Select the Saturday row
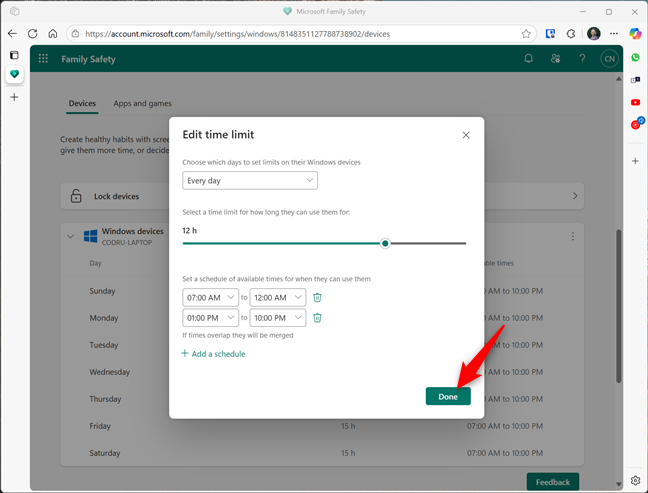This screenshot has width=648, height=493. click(x=322, y=453)
